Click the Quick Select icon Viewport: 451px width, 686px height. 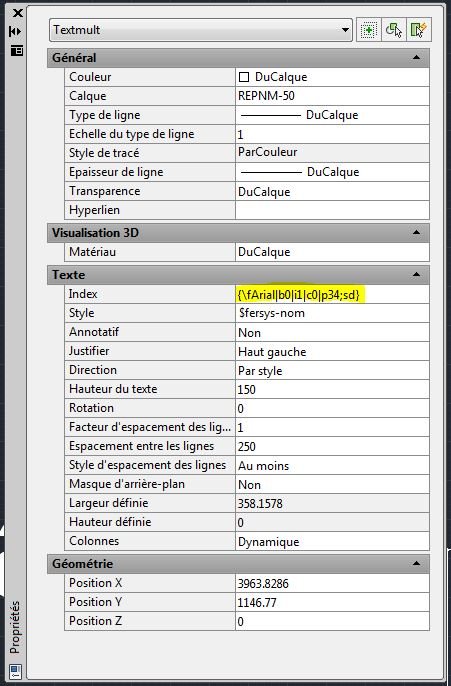tap(419, 30)
